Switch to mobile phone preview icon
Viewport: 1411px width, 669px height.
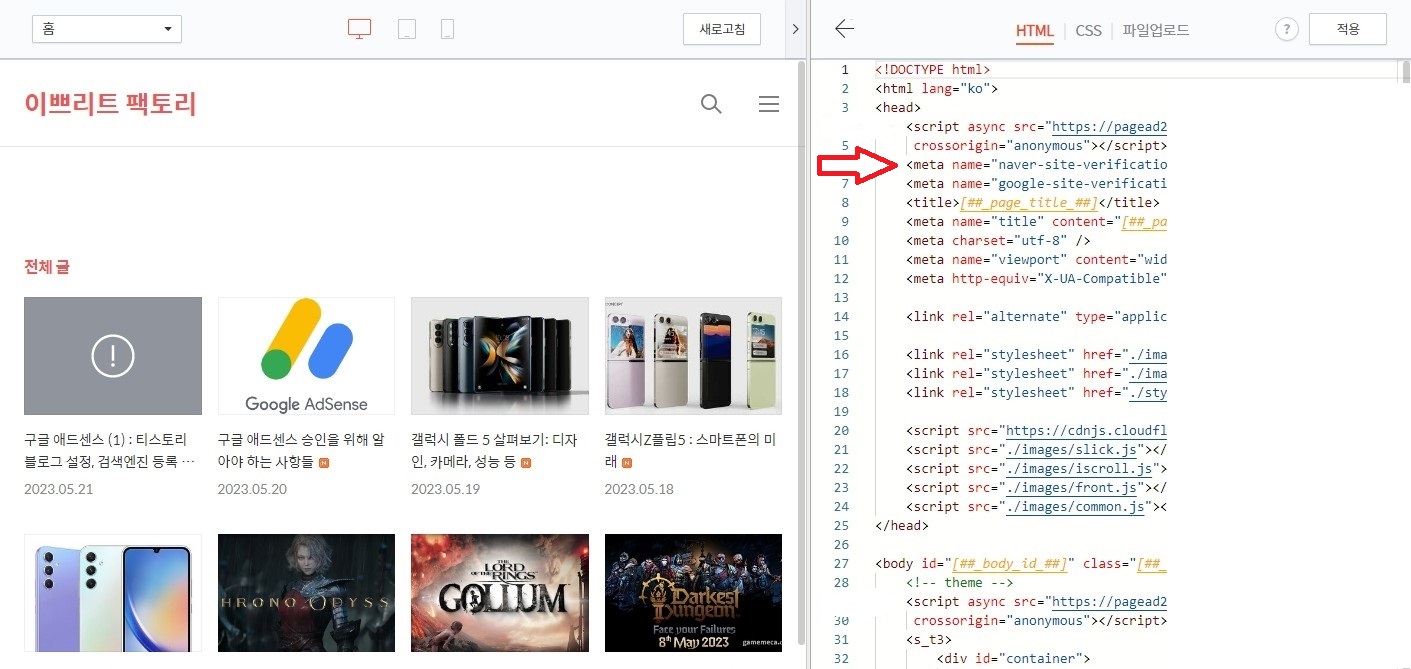447,29
